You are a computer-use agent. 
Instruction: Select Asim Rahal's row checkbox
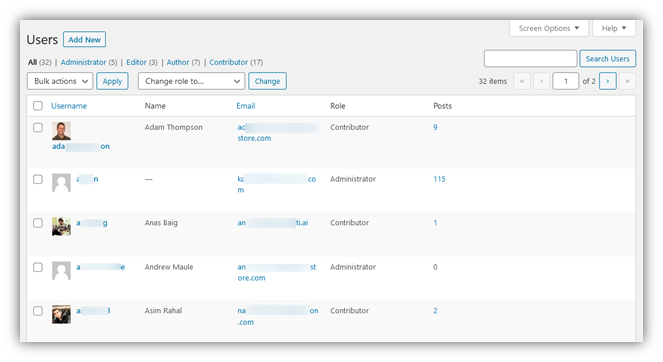[38, 311]
